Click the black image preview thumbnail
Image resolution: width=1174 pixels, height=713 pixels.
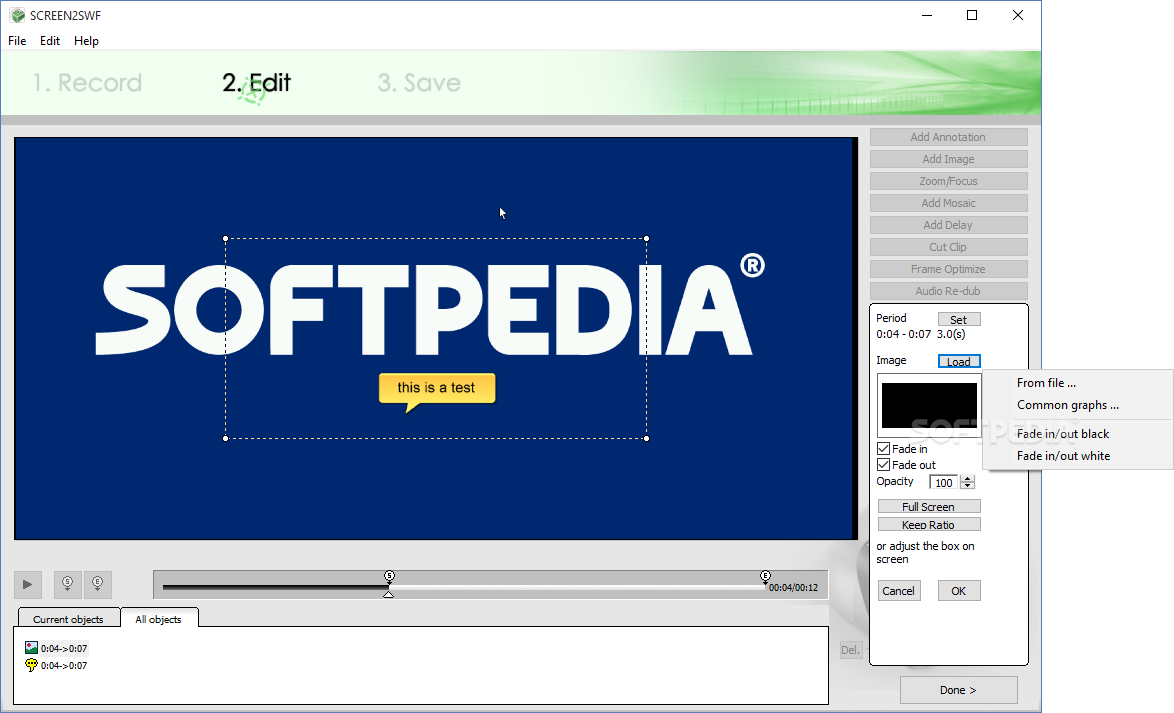tap(929, 405)
